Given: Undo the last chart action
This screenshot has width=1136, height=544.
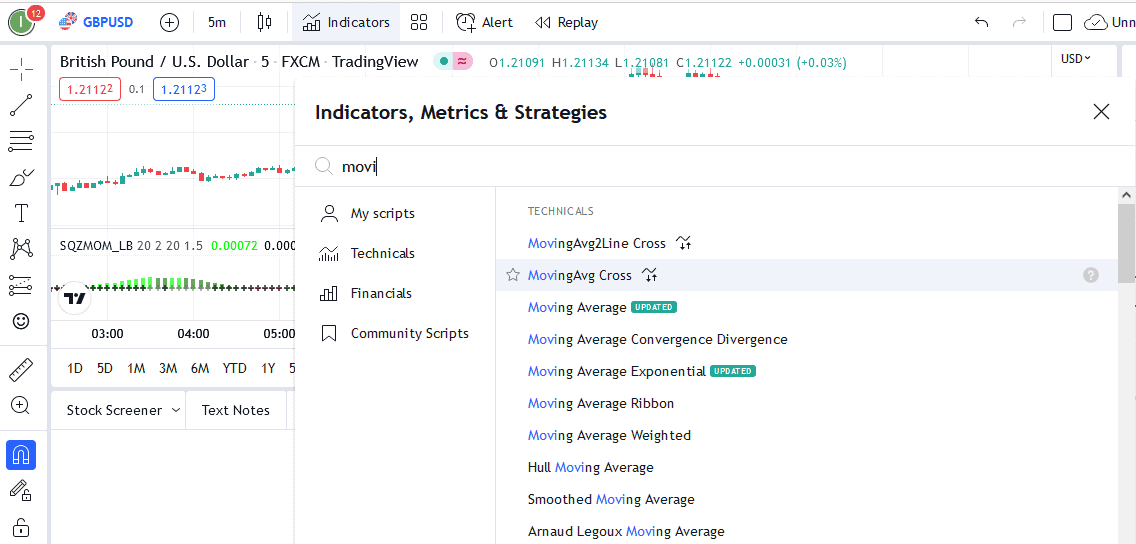Looking at the screenshot, I should coord(982,22).
